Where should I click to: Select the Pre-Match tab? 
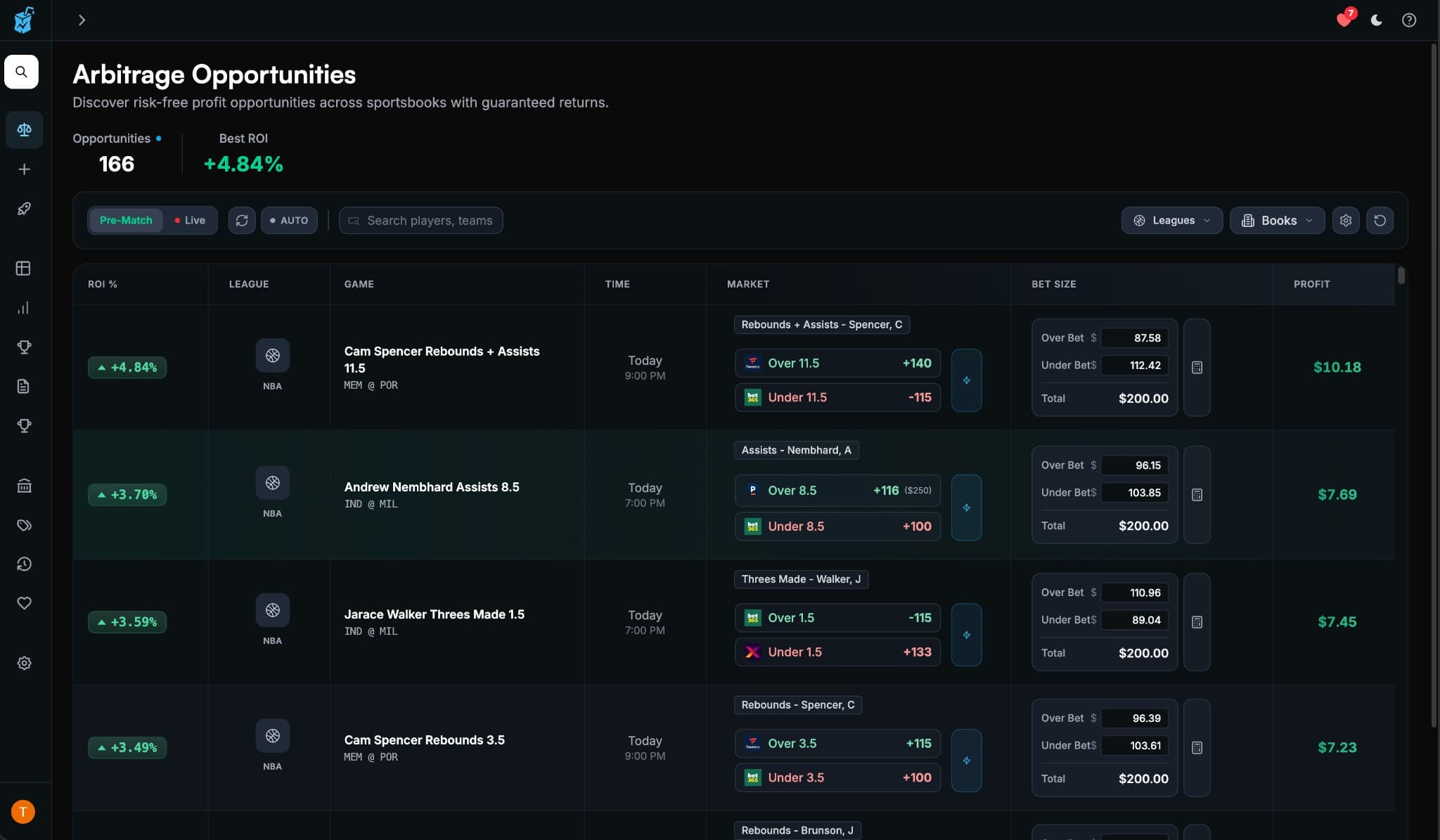point(126,220)
